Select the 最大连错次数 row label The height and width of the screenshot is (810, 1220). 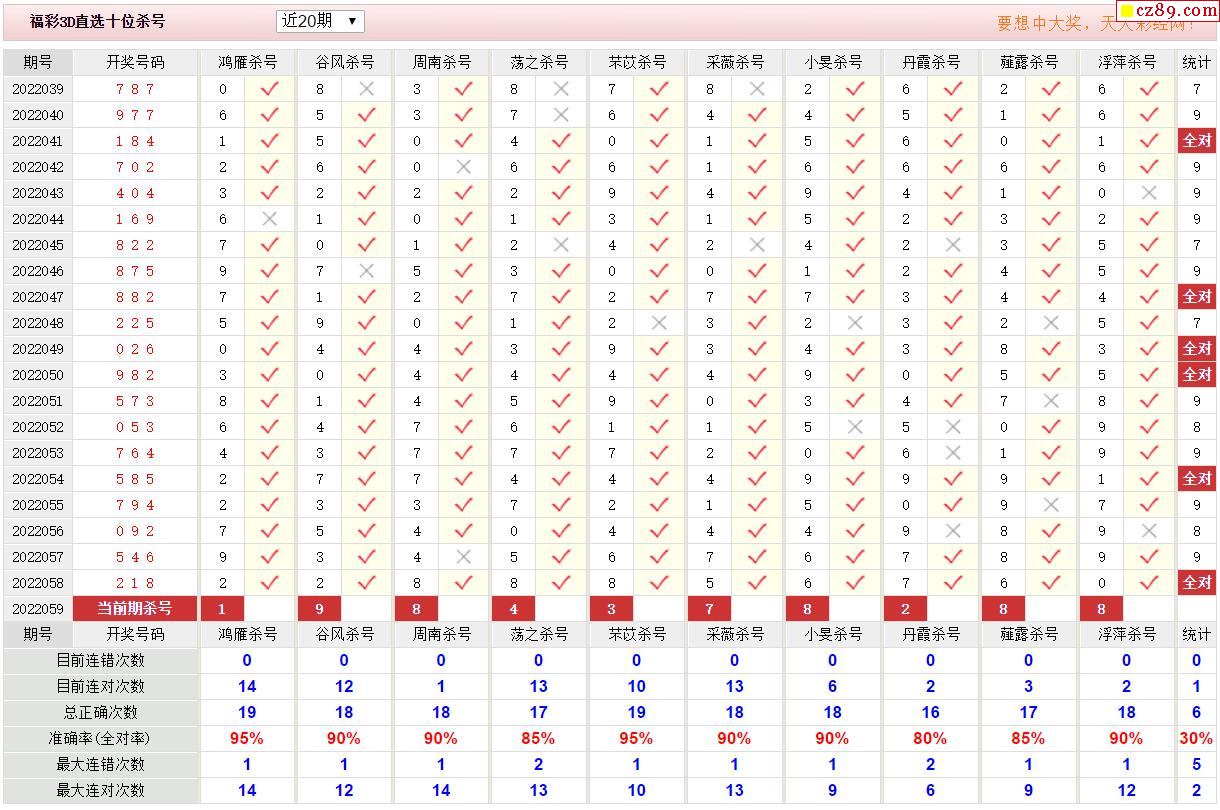point(100,765)
